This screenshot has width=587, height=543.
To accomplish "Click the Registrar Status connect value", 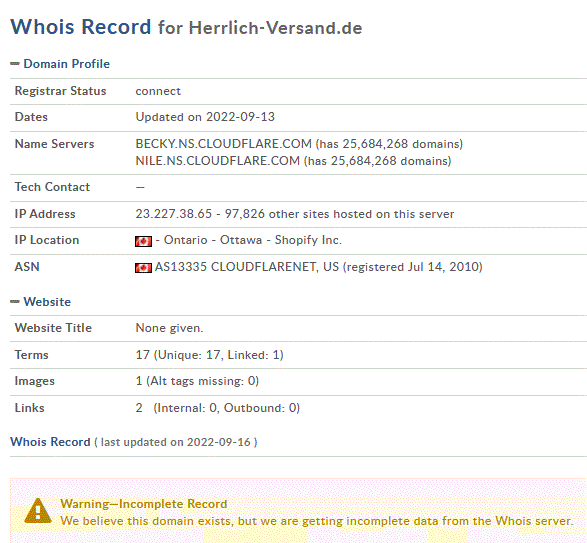I will [158, 91].
